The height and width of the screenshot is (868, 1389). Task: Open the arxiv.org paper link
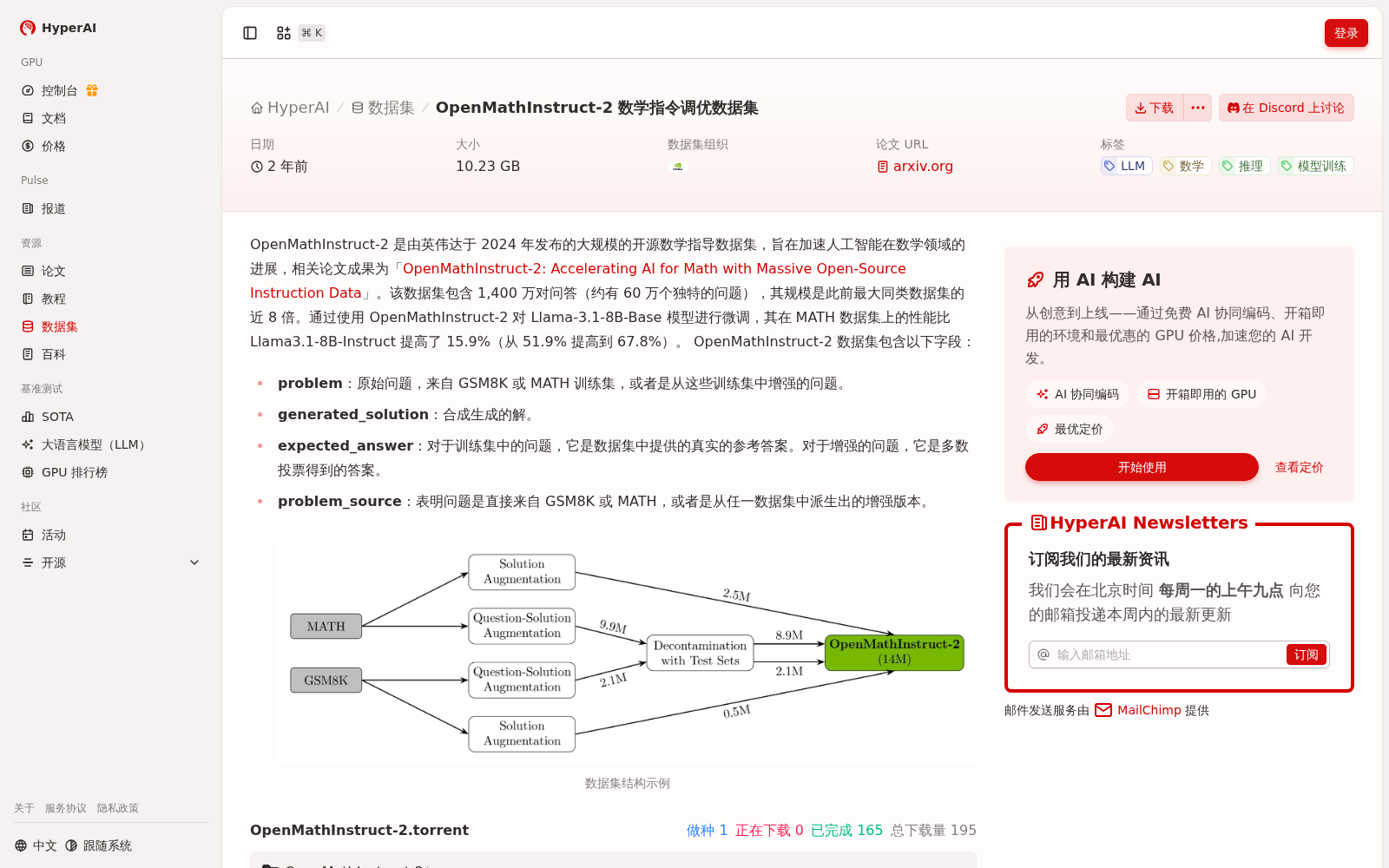click(x=915, y=166)
